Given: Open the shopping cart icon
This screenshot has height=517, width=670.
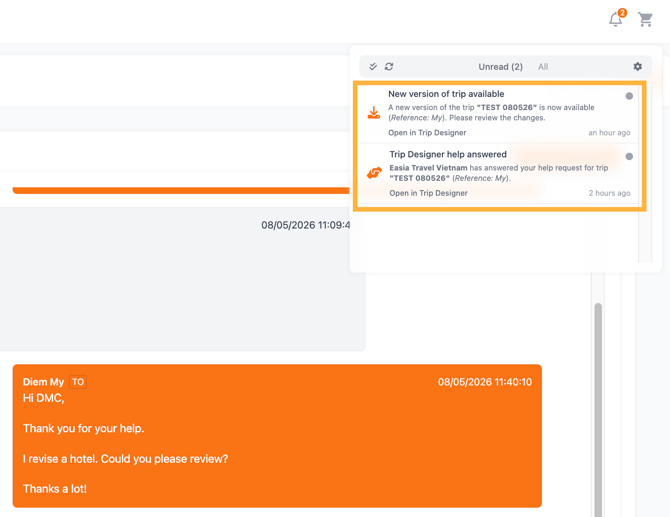Looking at the screenshot, I should click(645, 20).
